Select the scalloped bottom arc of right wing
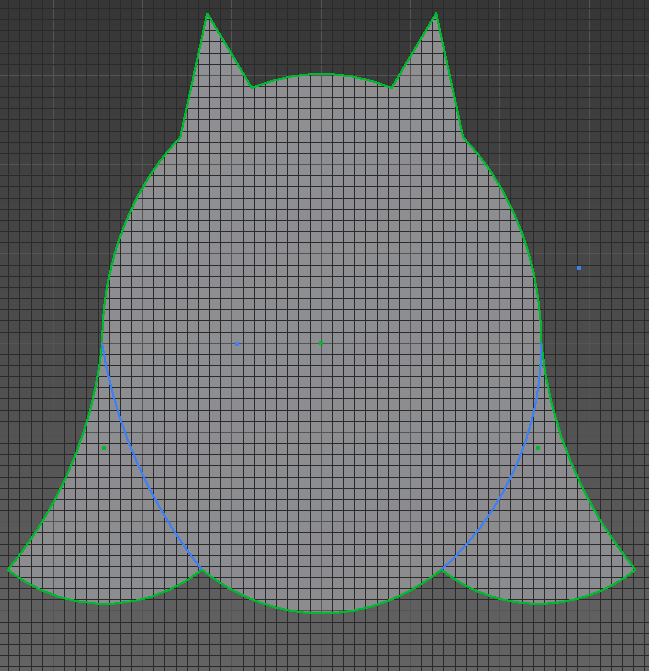Image resolution: width=649 pixels, height=671 pixels. pyautogui.click(x=538, y=603)
